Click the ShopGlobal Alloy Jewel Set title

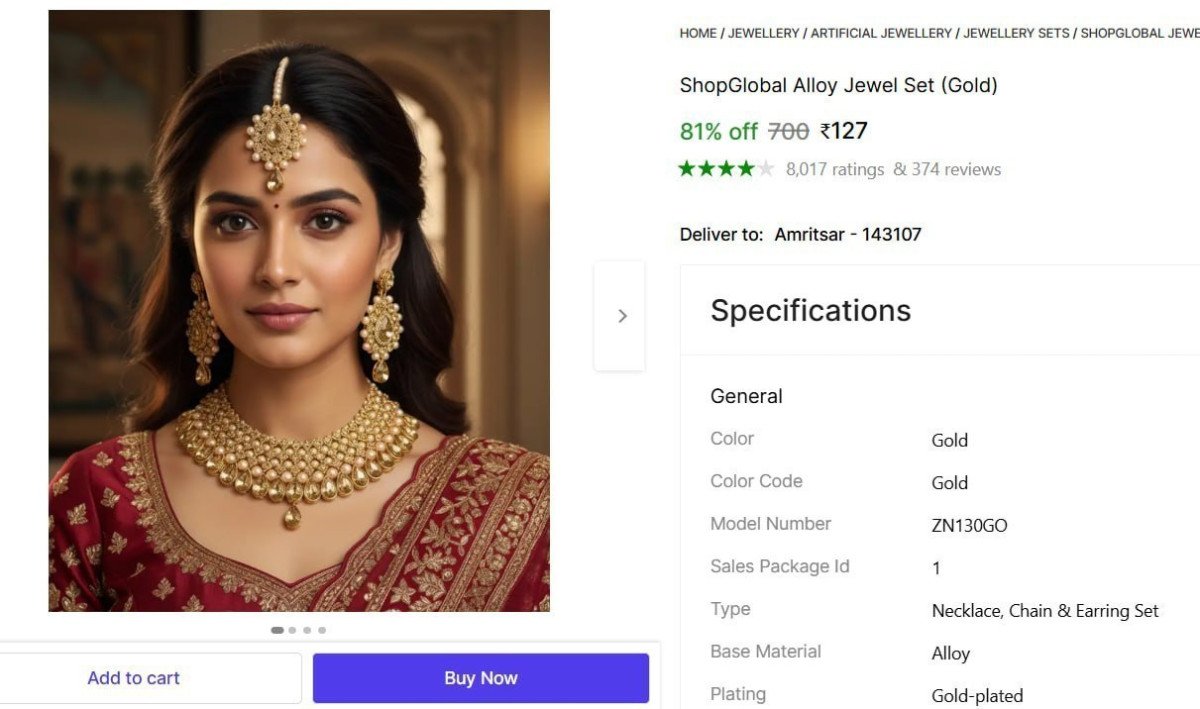coord(838,85)
